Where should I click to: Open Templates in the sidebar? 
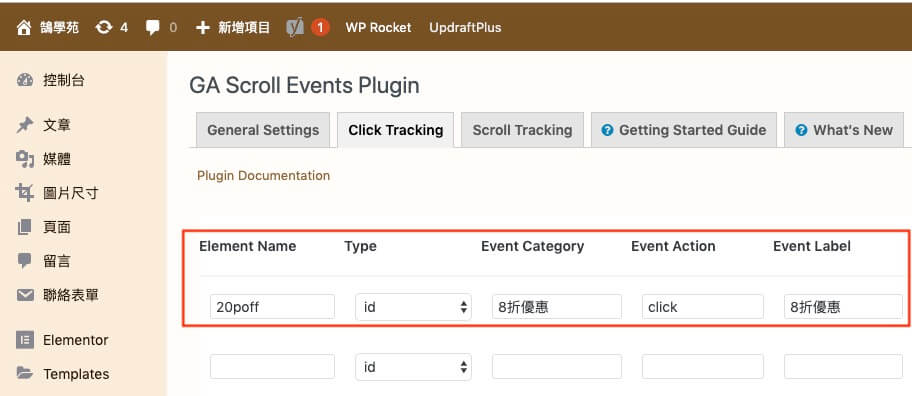click(76, 373)
